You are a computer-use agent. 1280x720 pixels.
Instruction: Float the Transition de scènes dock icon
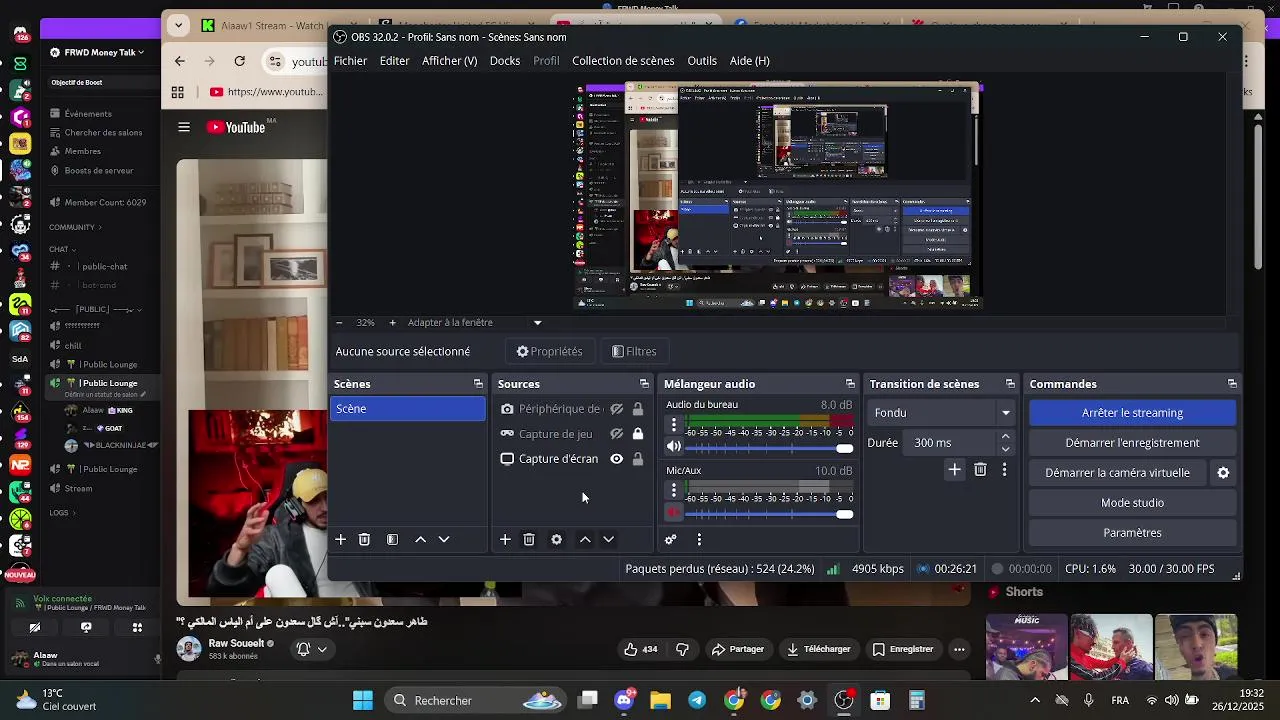pyautogui.click(x=1010, y=384)
